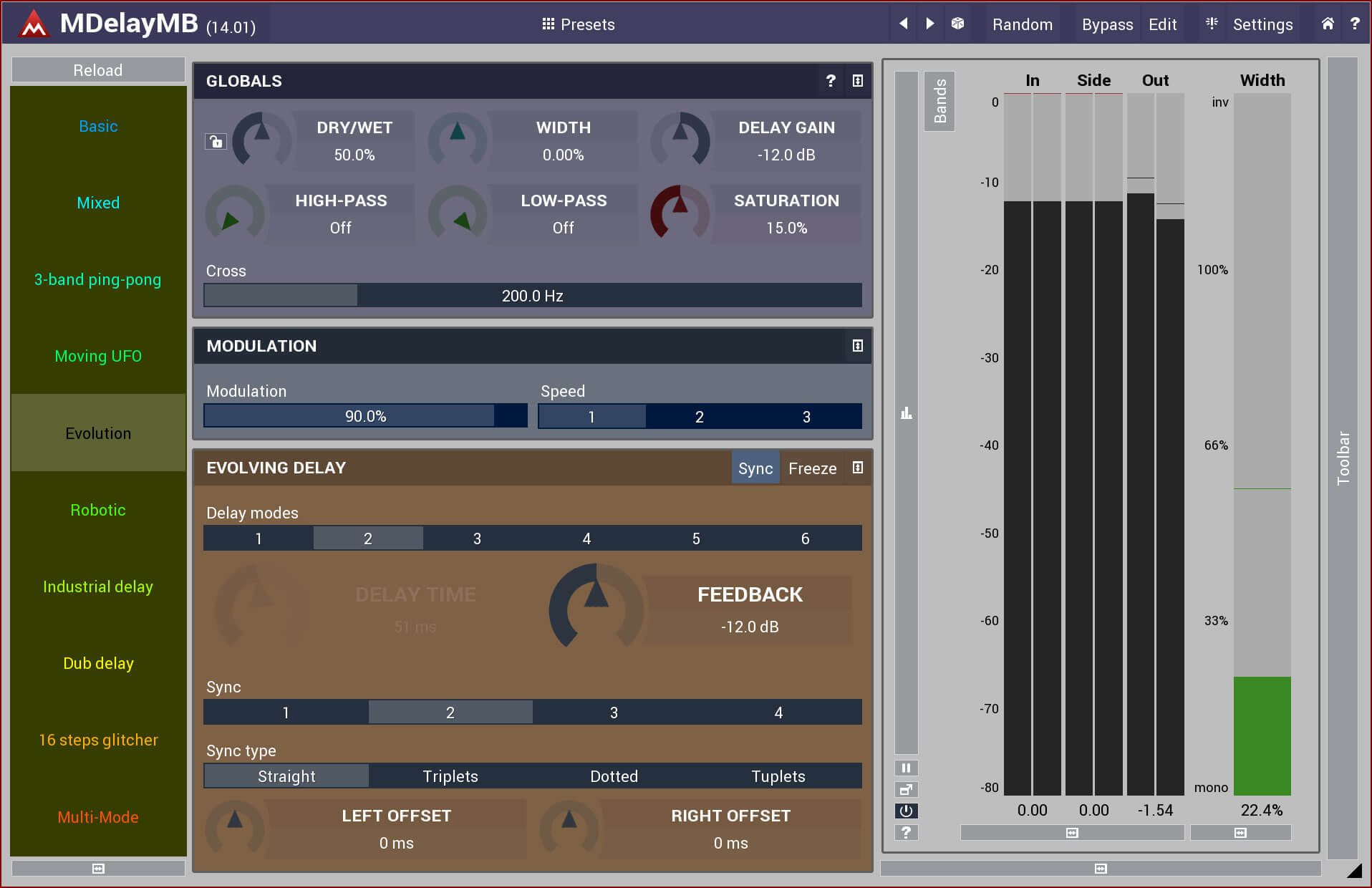Click the Feedback -12.0 dB value field
Image resolution: width=1372 pixels, height=888 pixels.
[750, 627]
